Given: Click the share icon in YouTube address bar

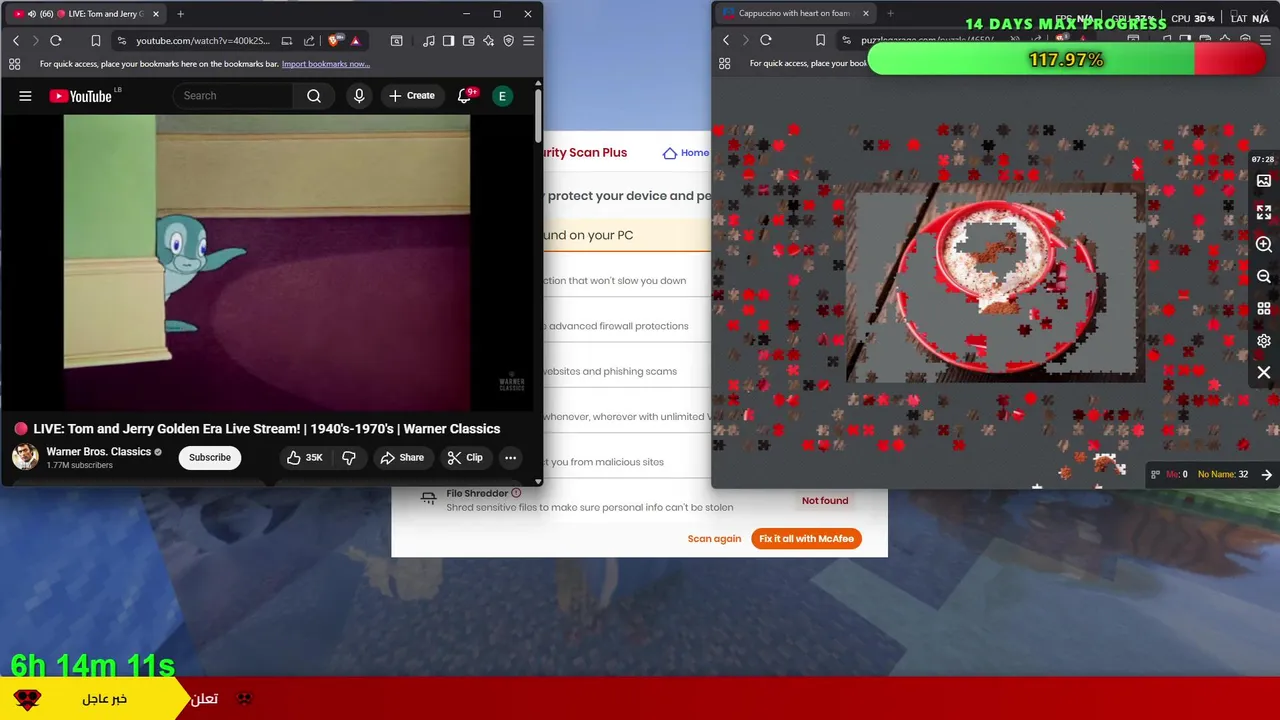Looking at the screenshot, I should click(309, 41).
